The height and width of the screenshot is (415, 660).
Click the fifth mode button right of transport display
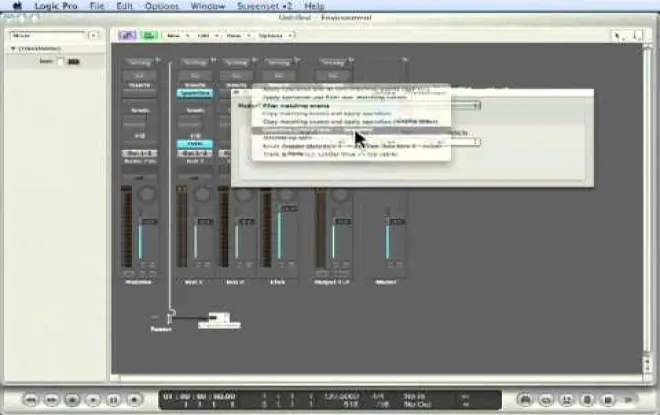(608, 399)
